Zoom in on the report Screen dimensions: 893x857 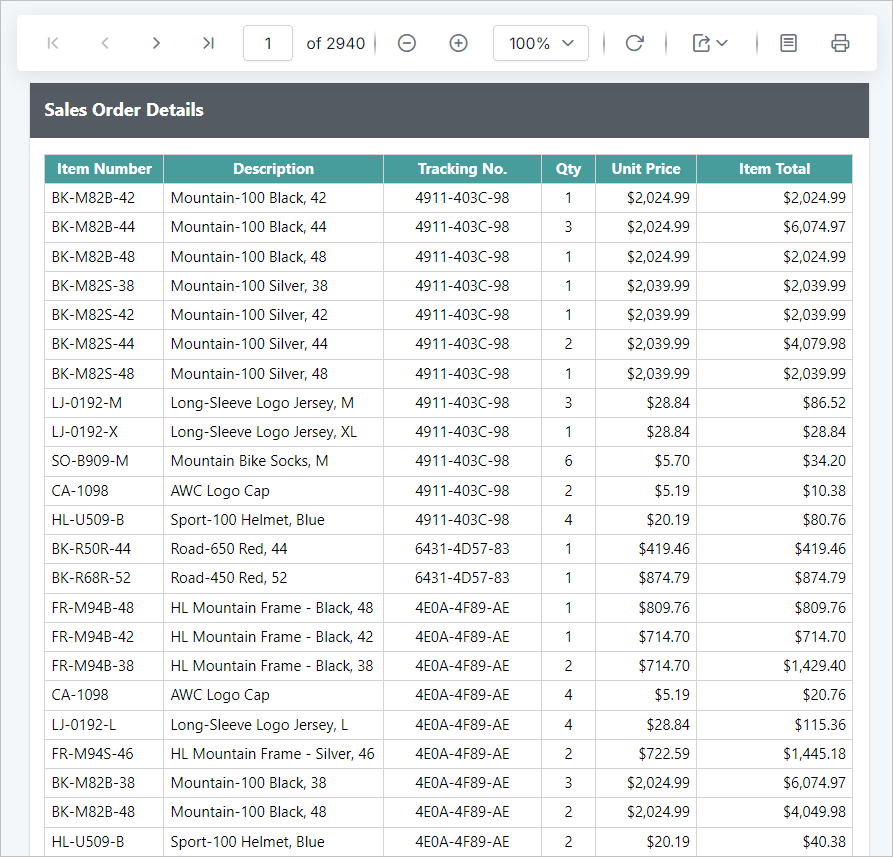[458, 43]
